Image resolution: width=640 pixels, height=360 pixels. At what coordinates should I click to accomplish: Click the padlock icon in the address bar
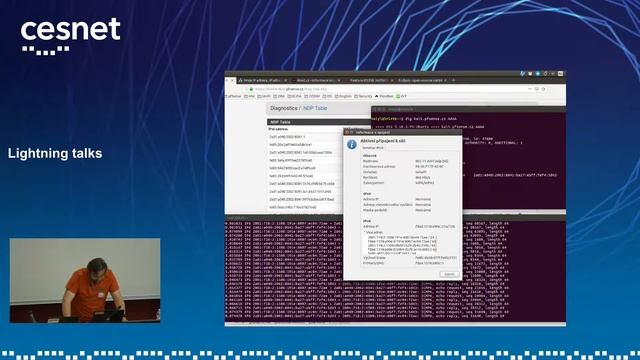(x=251, y=89)
